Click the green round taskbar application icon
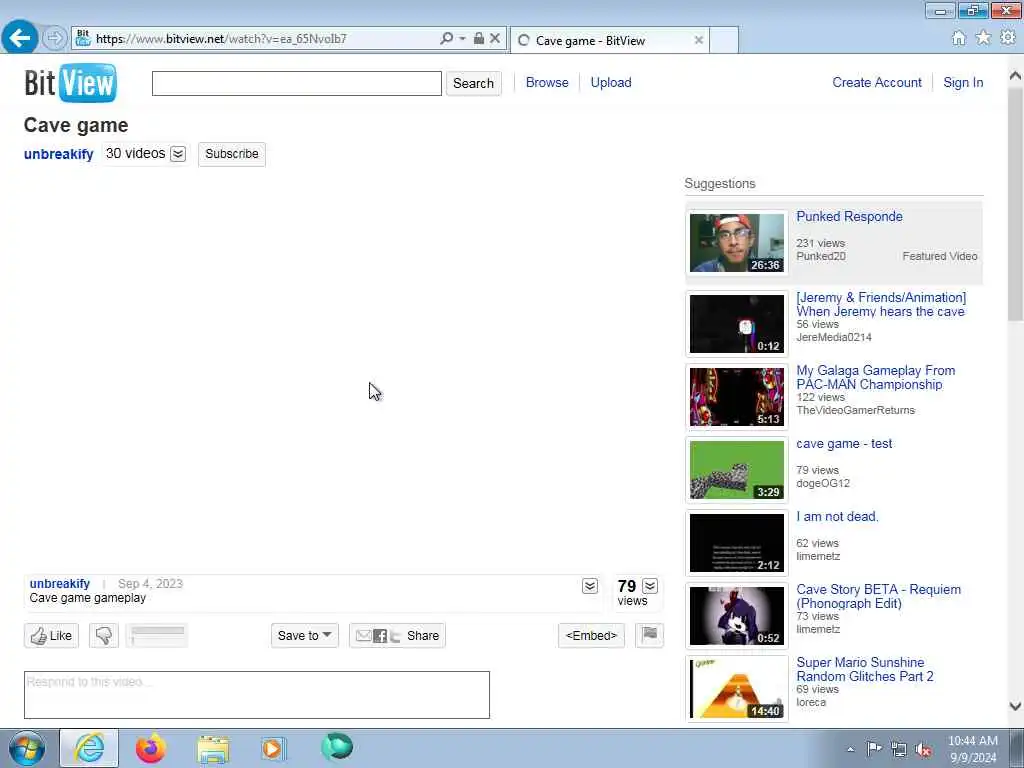The width and height of the screenshot is (1024, 768). pyautogui.click(x=337, y=747)
